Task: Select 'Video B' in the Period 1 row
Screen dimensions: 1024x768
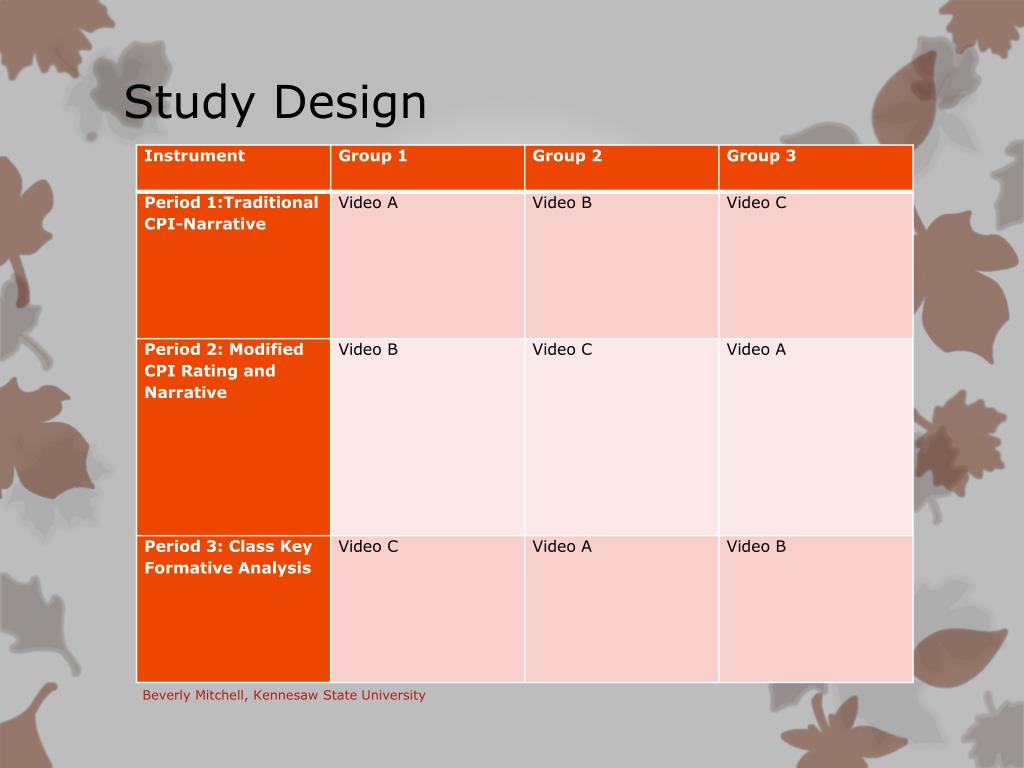Action: coord(562,202)
